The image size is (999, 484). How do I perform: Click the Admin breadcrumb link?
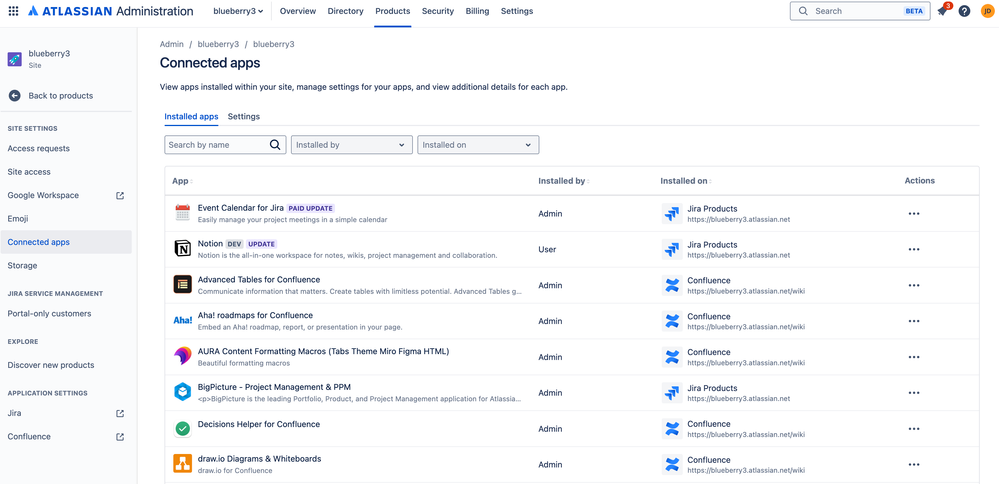coord(171,45)
